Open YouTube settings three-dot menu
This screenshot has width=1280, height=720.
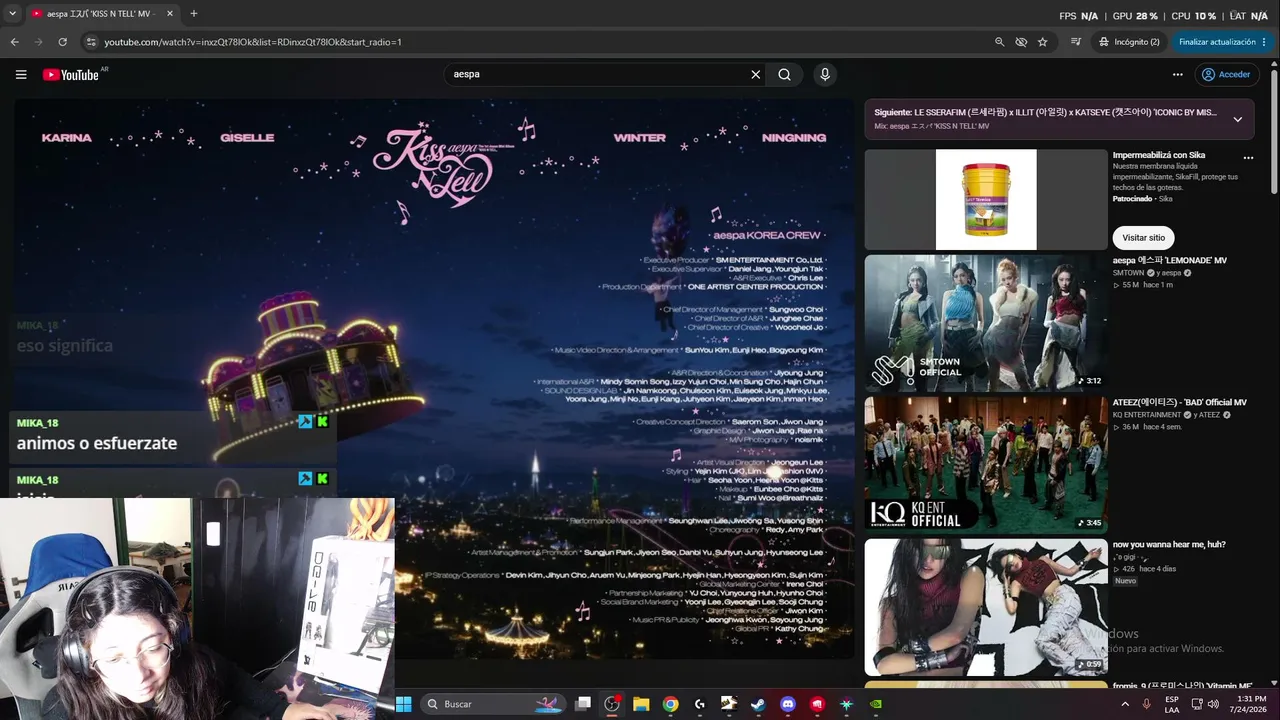point(1178,74)
